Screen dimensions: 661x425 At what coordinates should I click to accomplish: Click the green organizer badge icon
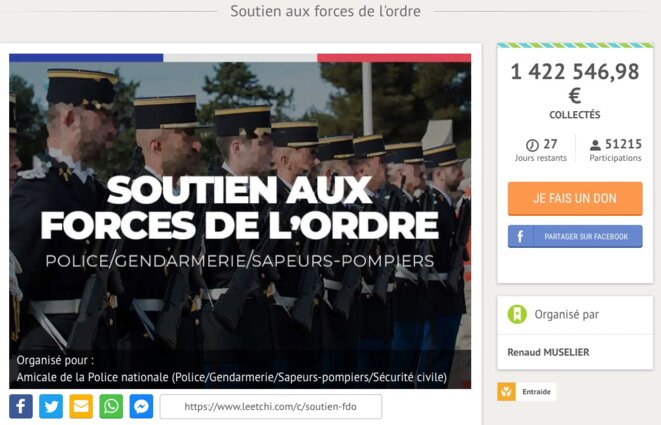point(517,314)
